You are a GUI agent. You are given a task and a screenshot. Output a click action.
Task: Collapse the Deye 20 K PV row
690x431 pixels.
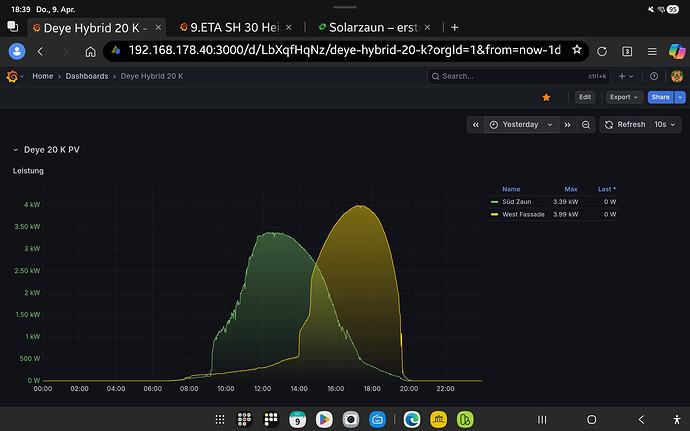click(x=16, y=149)
